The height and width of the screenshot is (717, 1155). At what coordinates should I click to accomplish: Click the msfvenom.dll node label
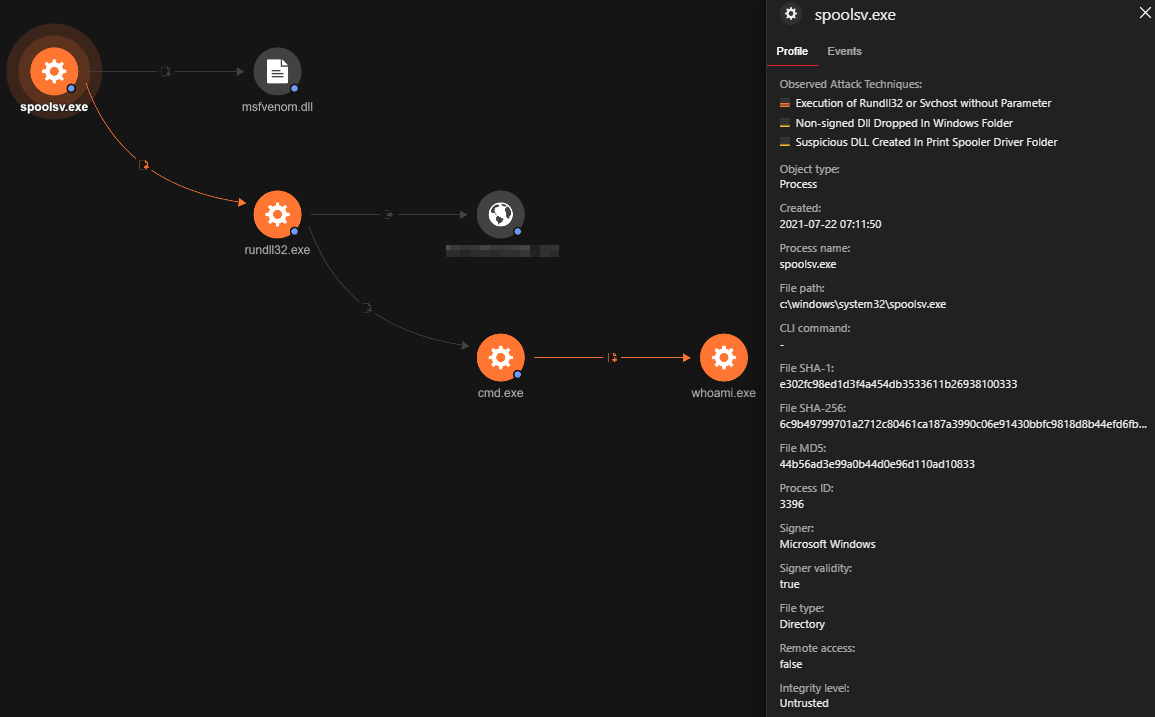coord(277,107)
